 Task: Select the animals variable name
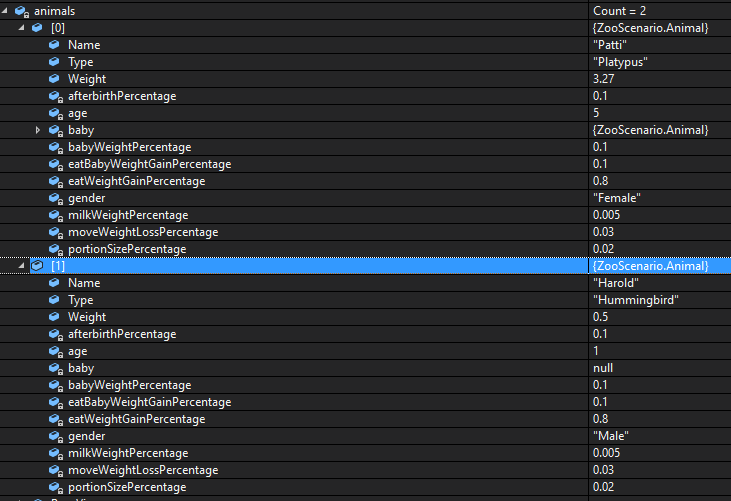(x=54, y=11)
